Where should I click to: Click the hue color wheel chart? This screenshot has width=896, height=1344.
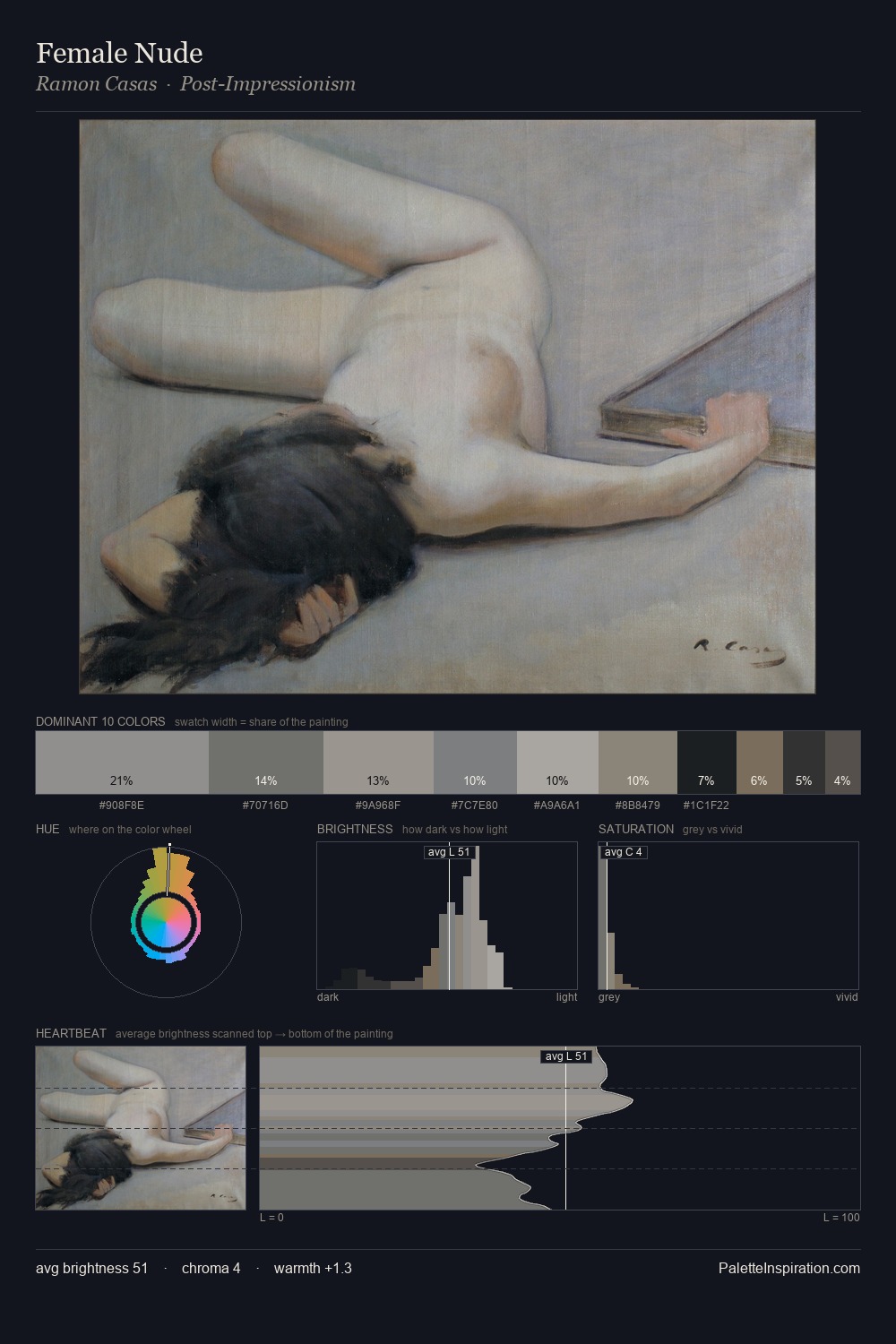(167, 920)
